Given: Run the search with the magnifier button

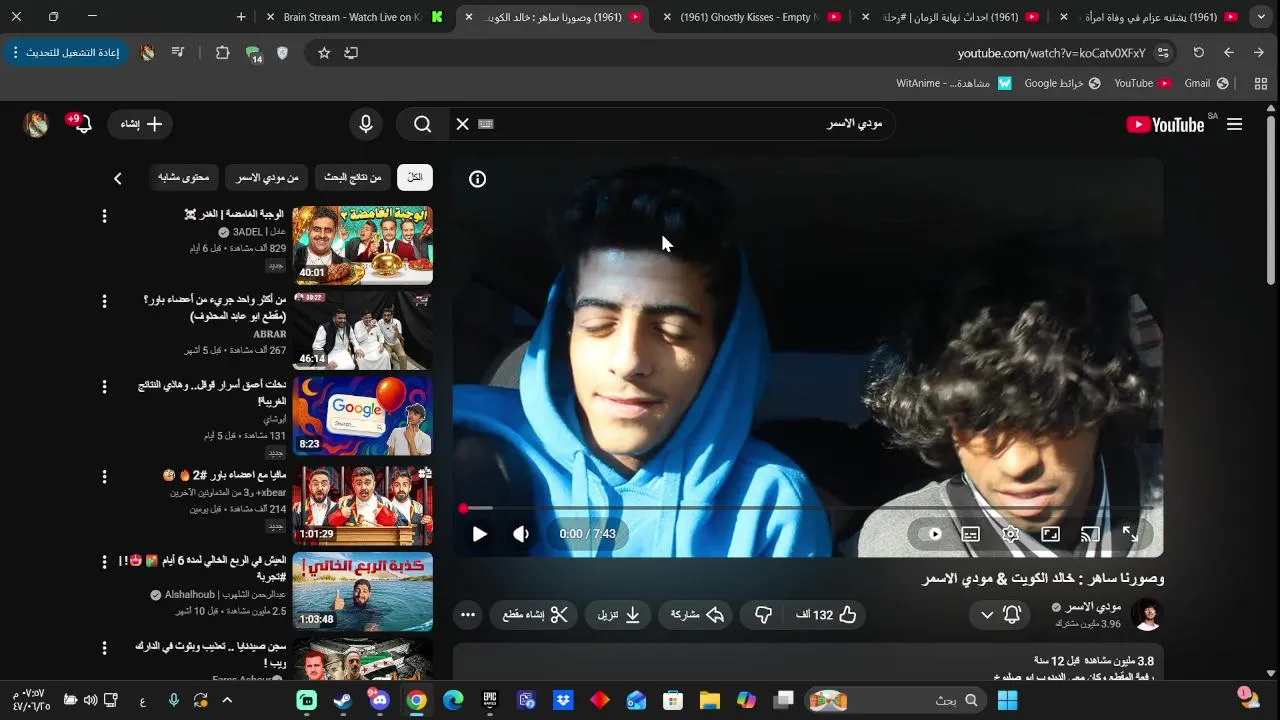Looking at the screenshot, I should tap(423, 124).
